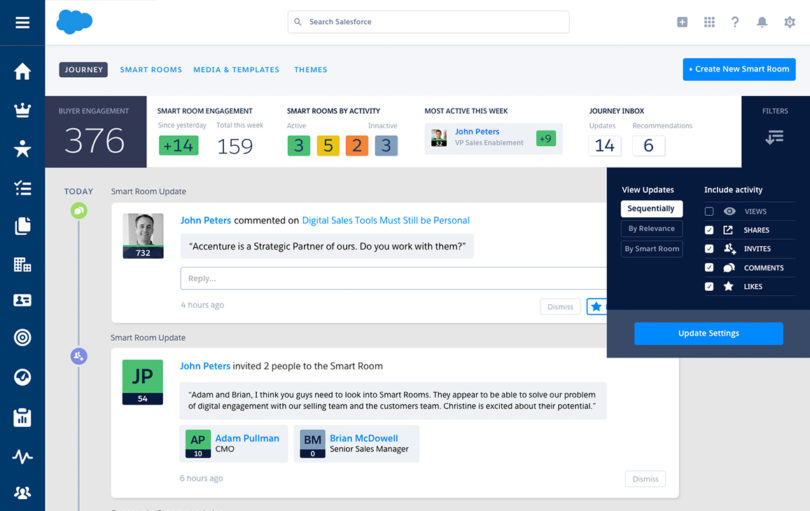The height and width of the screenshot is (511, 810).
Task: Open the files/documents icon in the sidebar
Action: click(22, 226)
